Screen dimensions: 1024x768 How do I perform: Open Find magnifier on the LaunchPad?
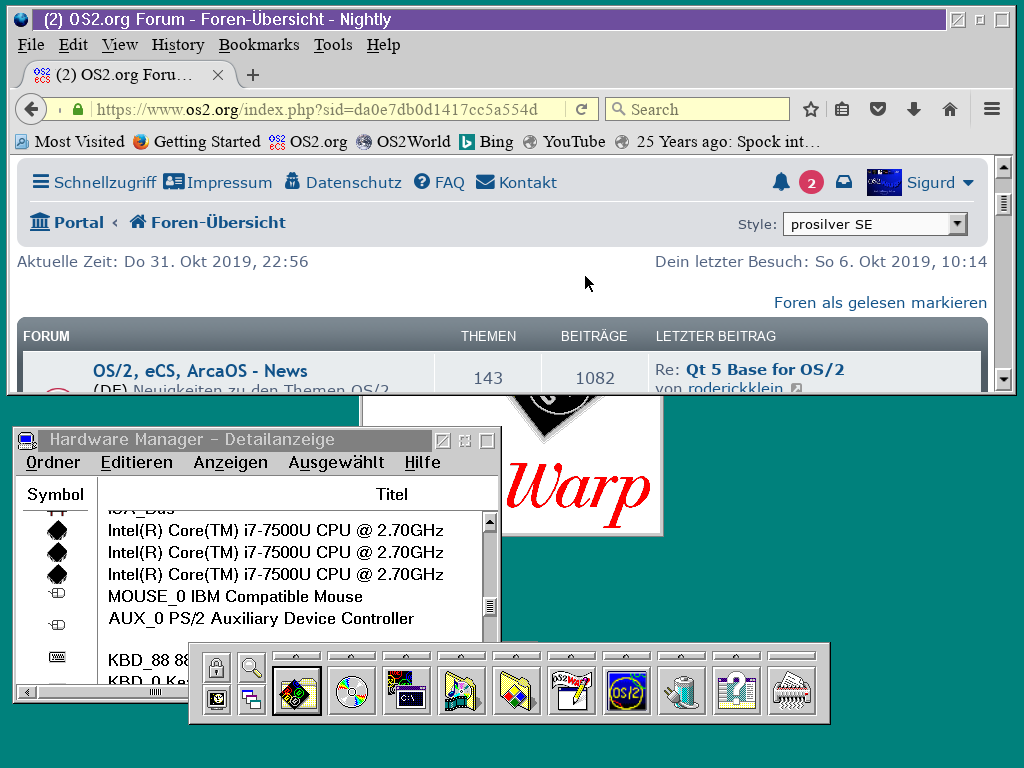click(x=251, y=667)
